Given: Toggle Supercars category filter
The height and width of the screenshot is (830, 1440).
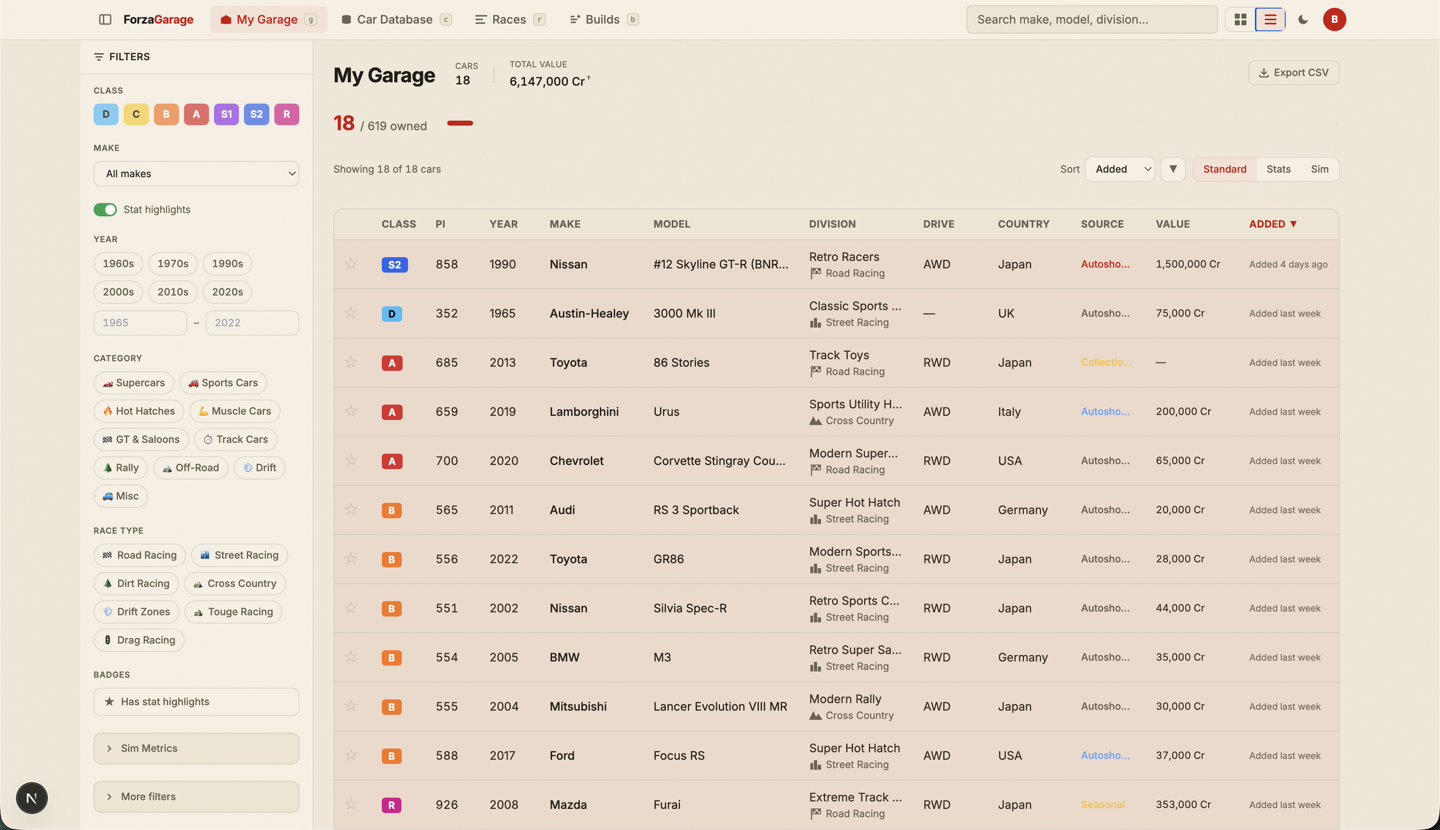Looking at the screenshot, I should tap(134, 383).
